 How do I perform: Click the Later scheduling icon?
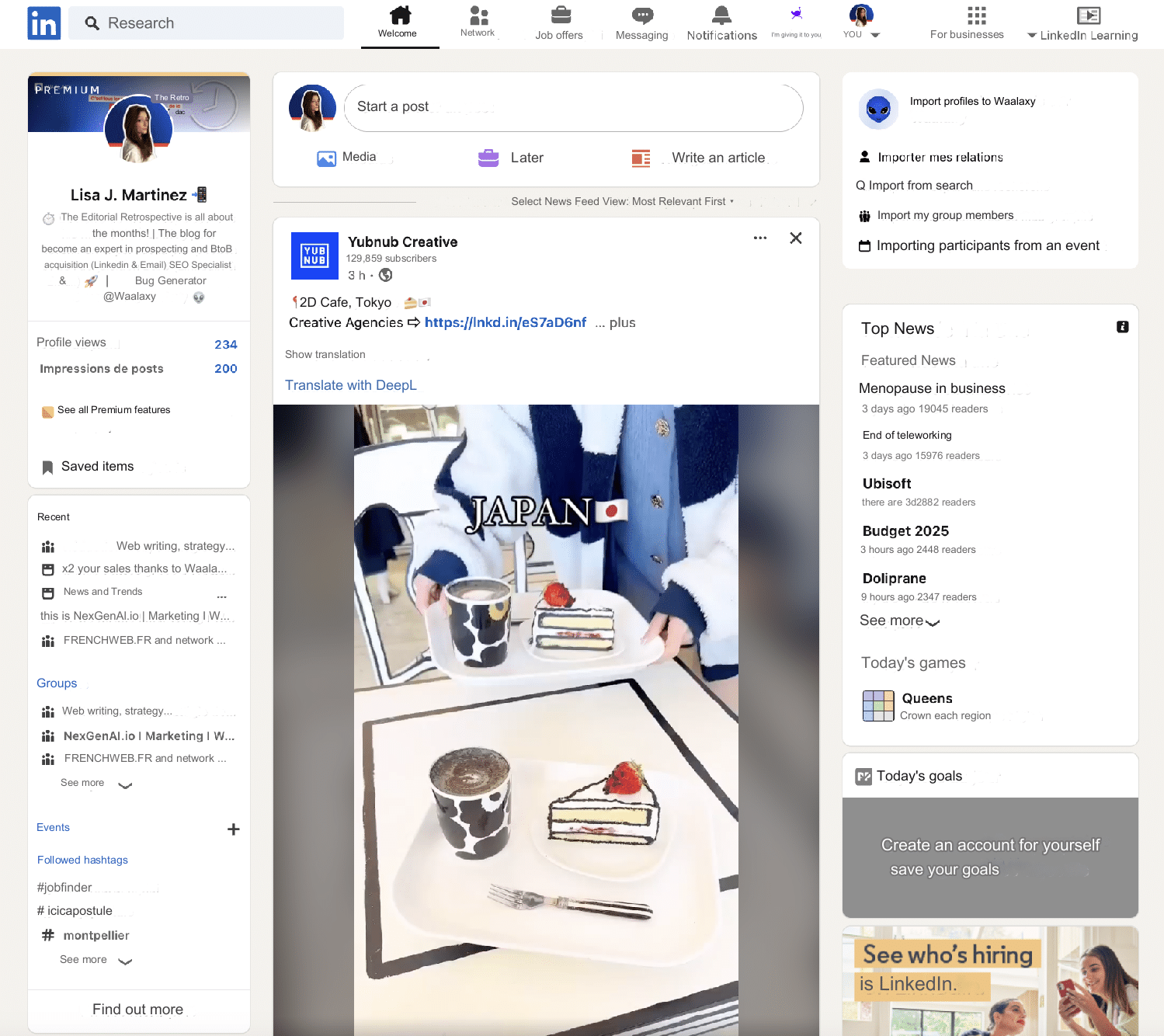[x=488, y=158]
